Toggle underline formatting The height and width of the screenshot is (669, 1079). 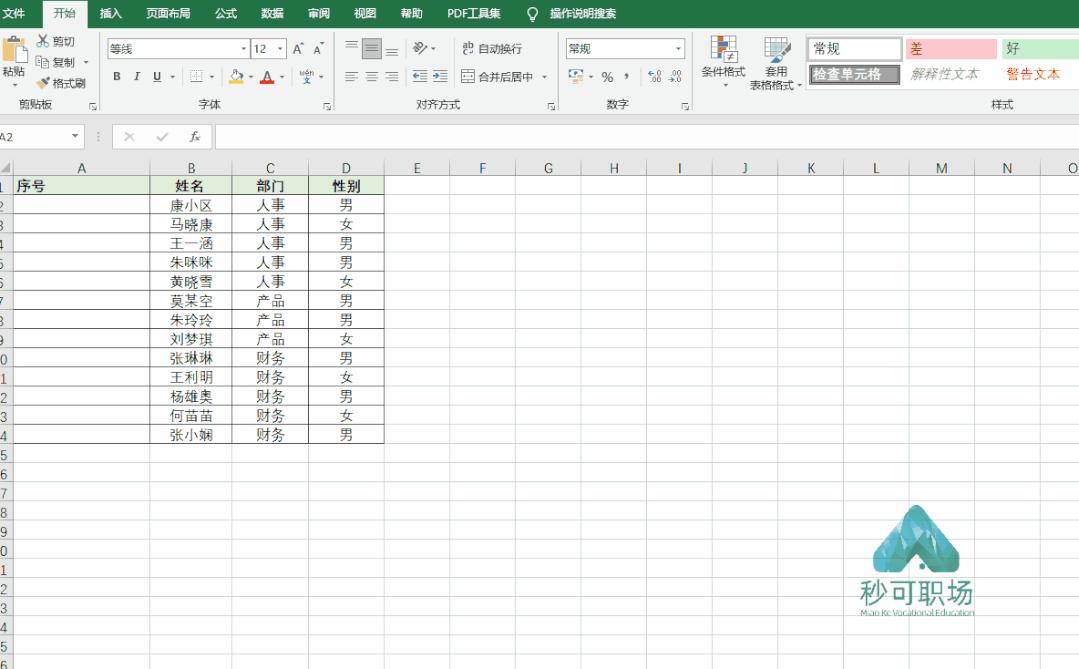click(x=156, y=75)
